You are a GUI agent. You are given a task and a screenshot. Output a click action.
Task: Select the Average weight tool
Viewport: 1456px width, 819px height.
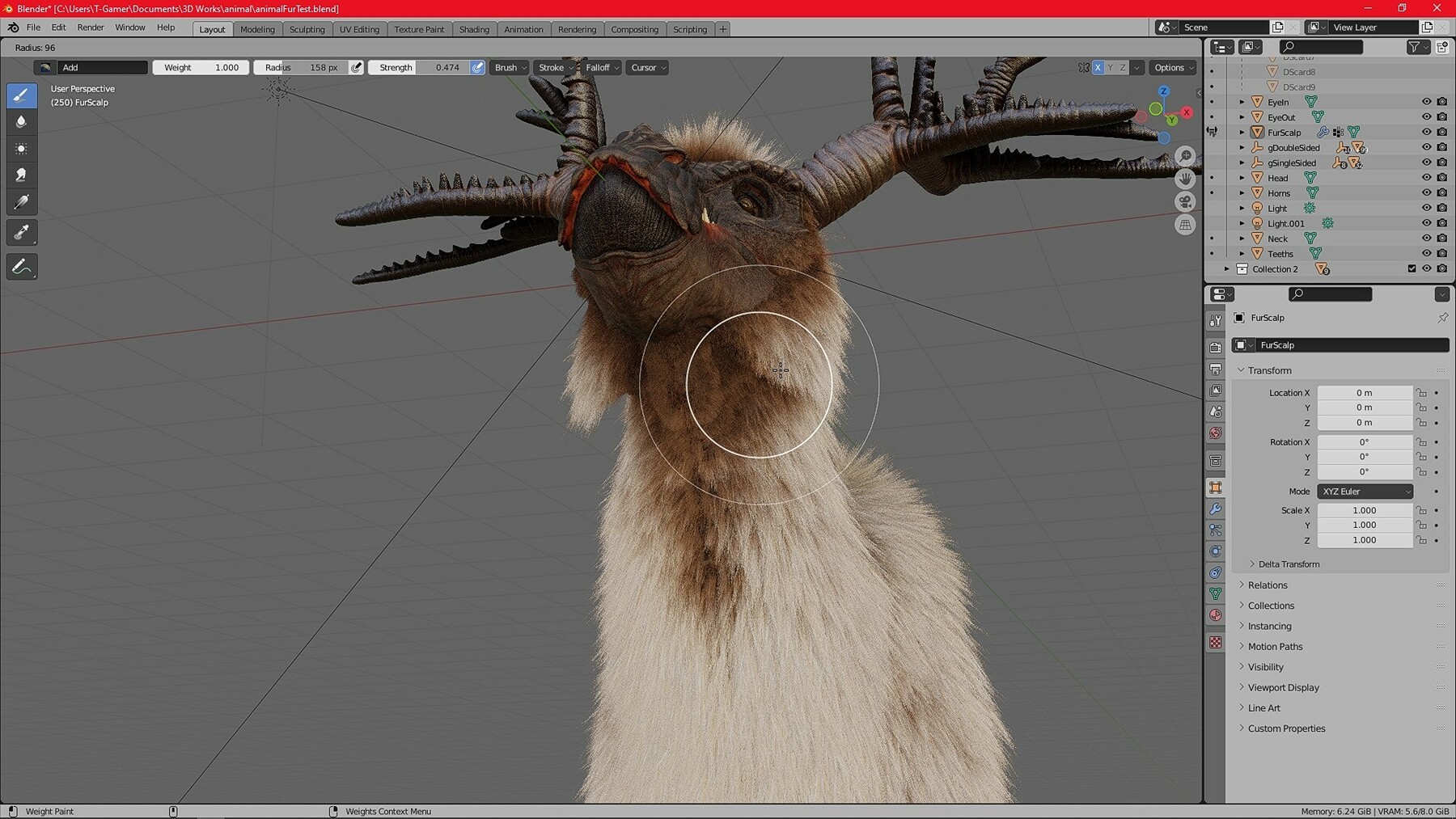[x=22, y=149]
